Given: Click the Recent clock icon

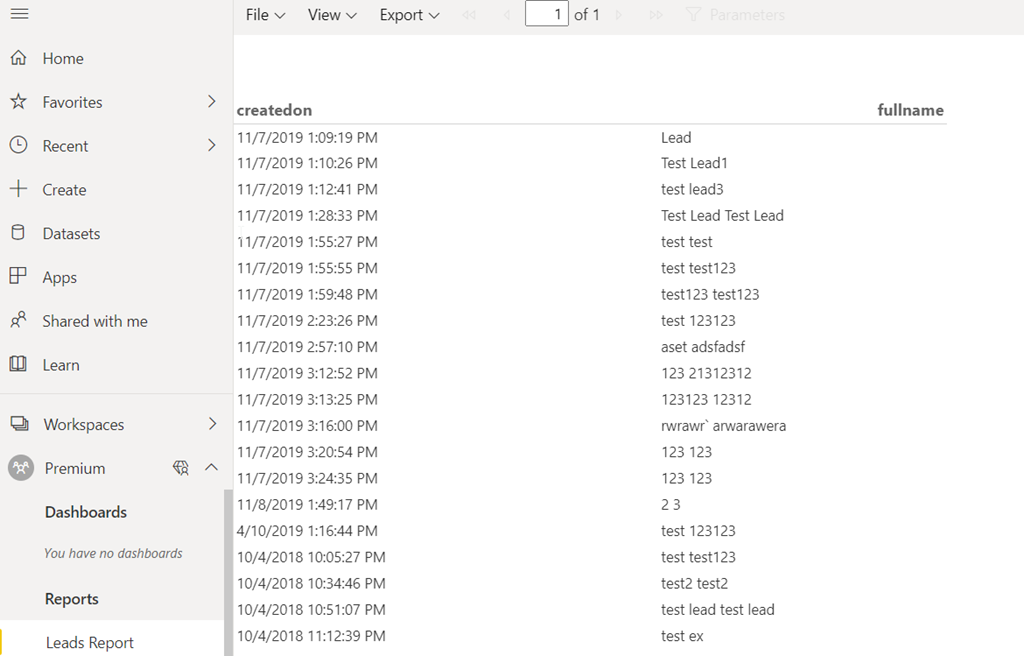Looking at the screenshot, I should click(18, 146).
